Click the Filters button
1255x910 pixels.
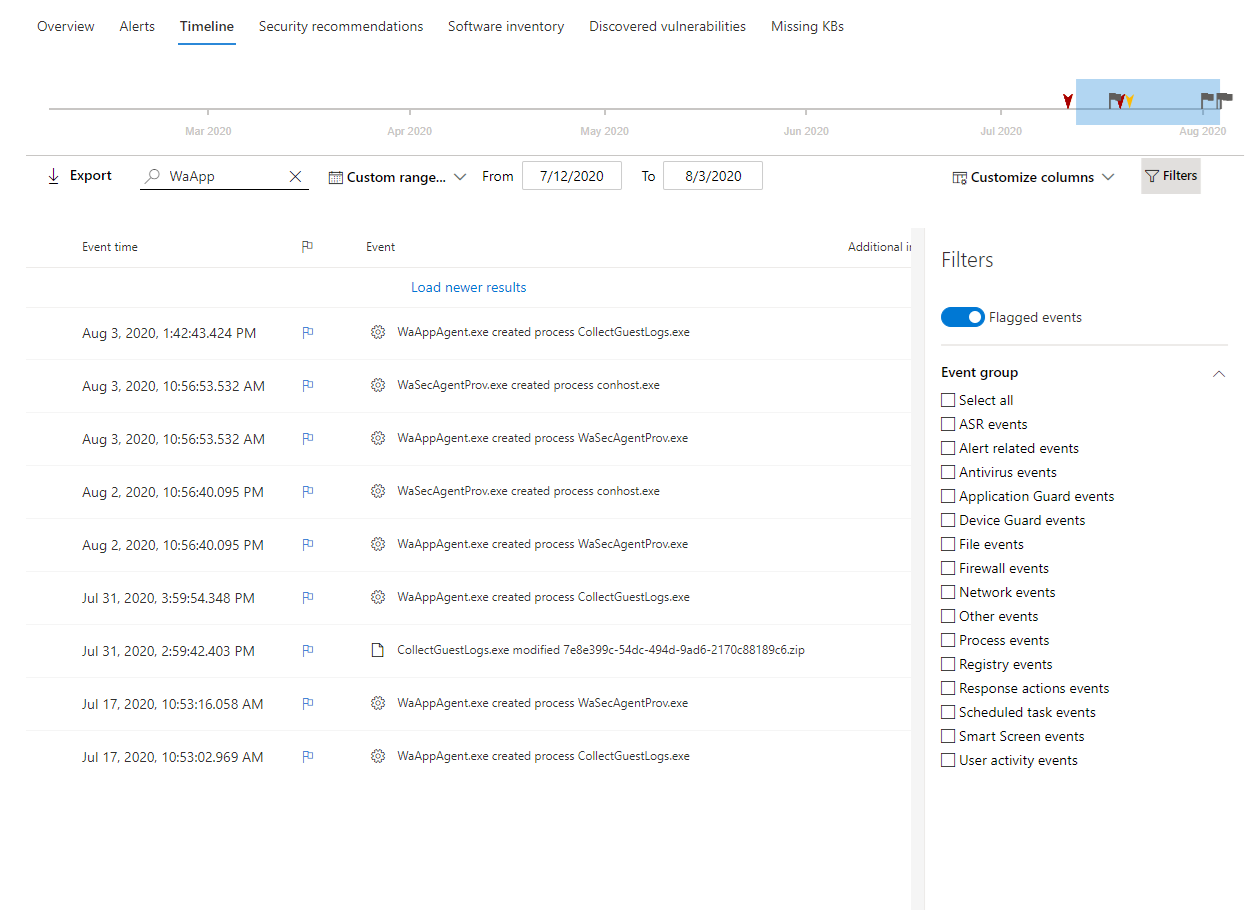click(1171, 175)
